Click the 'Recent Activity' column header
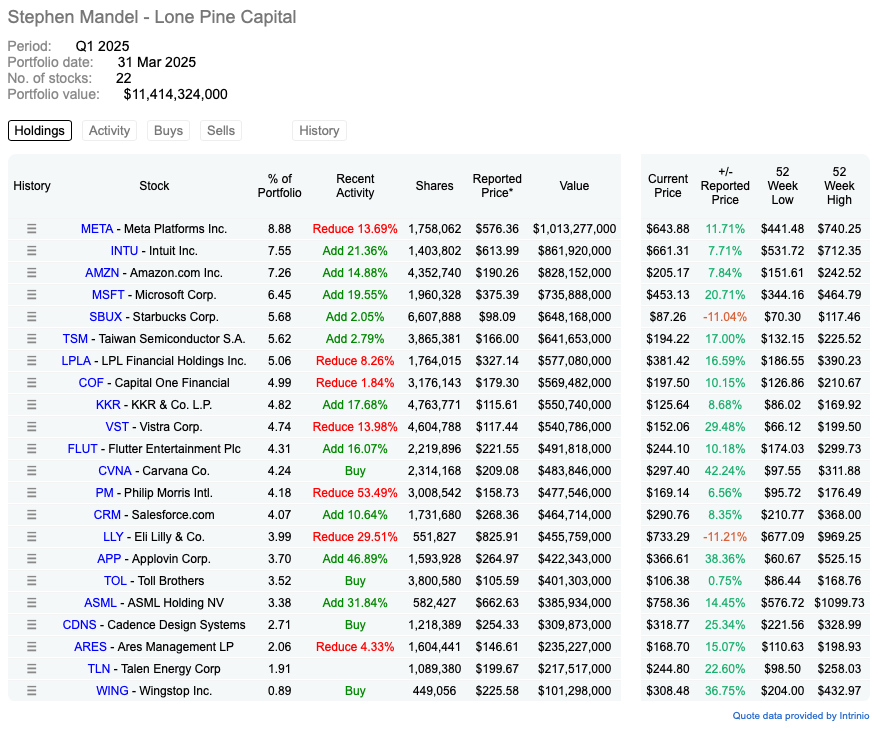 [355, 186]
